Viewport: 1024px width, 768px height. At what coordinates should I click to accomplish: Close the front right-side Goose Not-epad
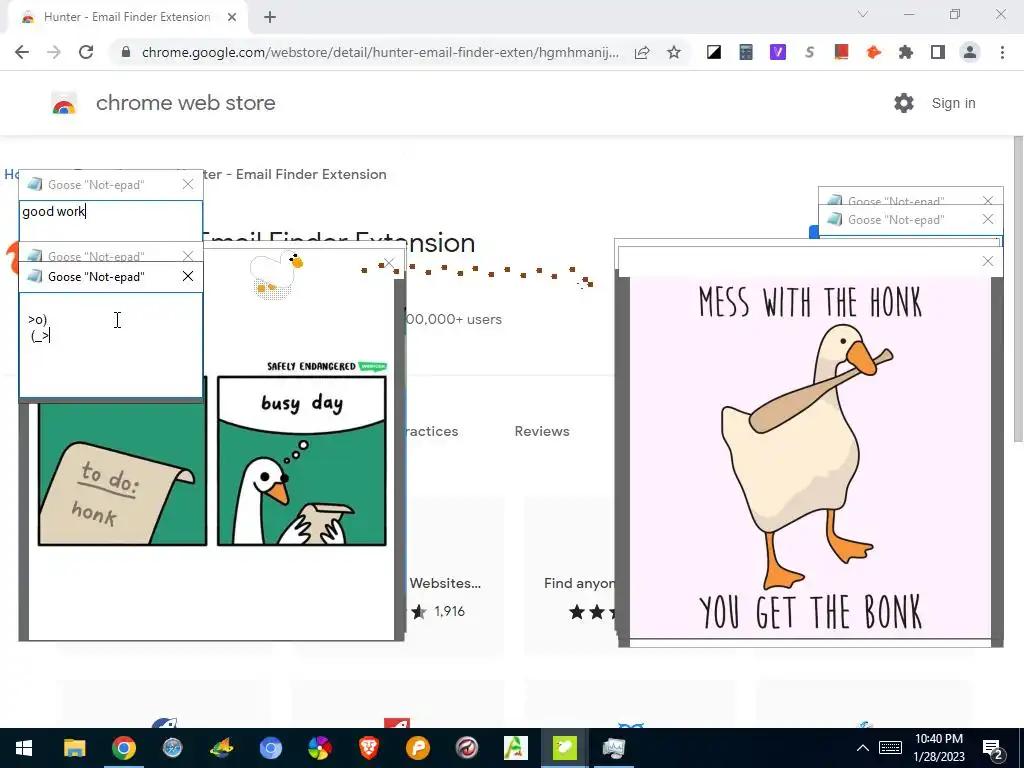pyautogui.click(x=988, y=219)
